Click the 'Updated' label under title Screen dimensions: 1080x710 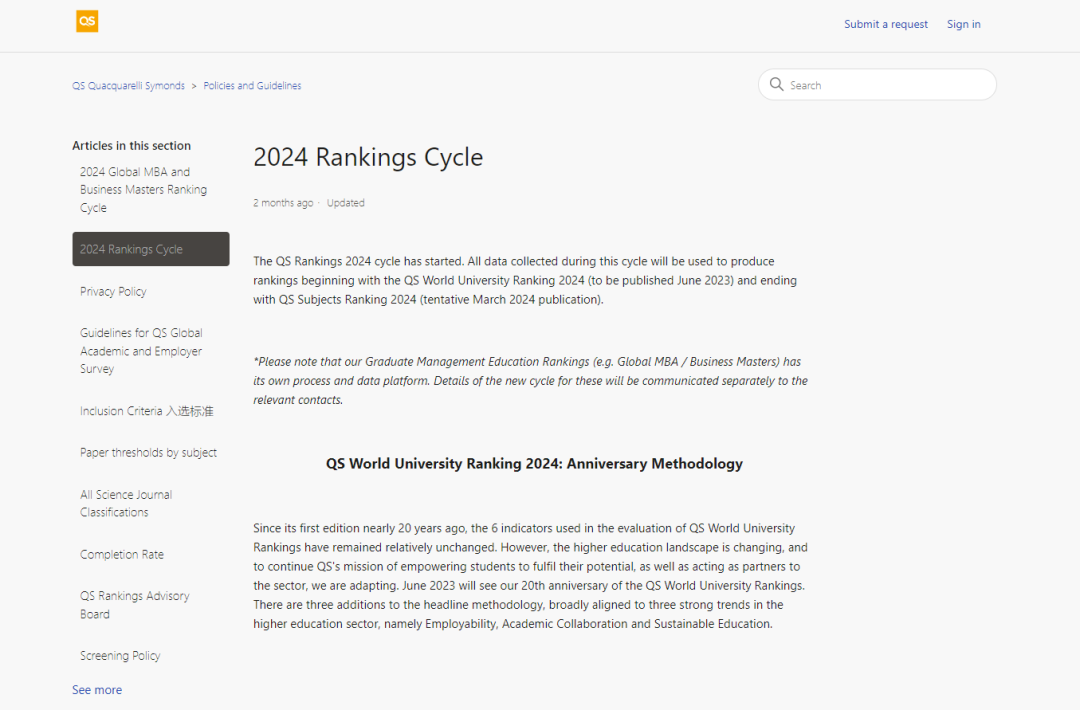[346, 203]
